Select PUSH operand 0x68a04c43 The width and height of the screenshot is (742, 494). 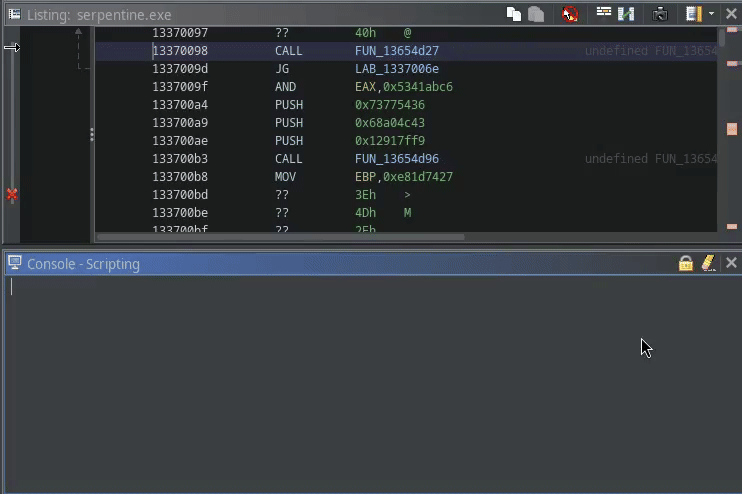pos(390,123)
